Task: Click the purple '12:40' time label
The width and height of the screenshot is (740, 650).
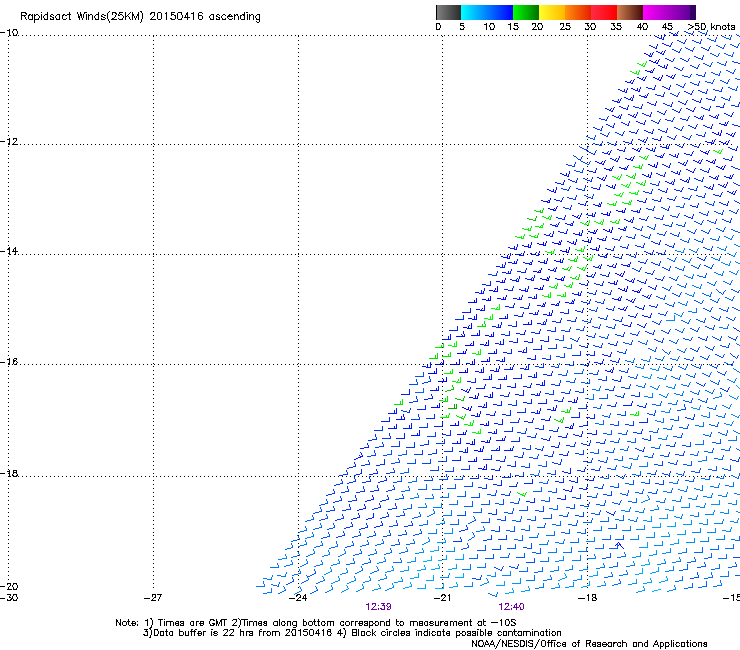Action: [511, 607]
